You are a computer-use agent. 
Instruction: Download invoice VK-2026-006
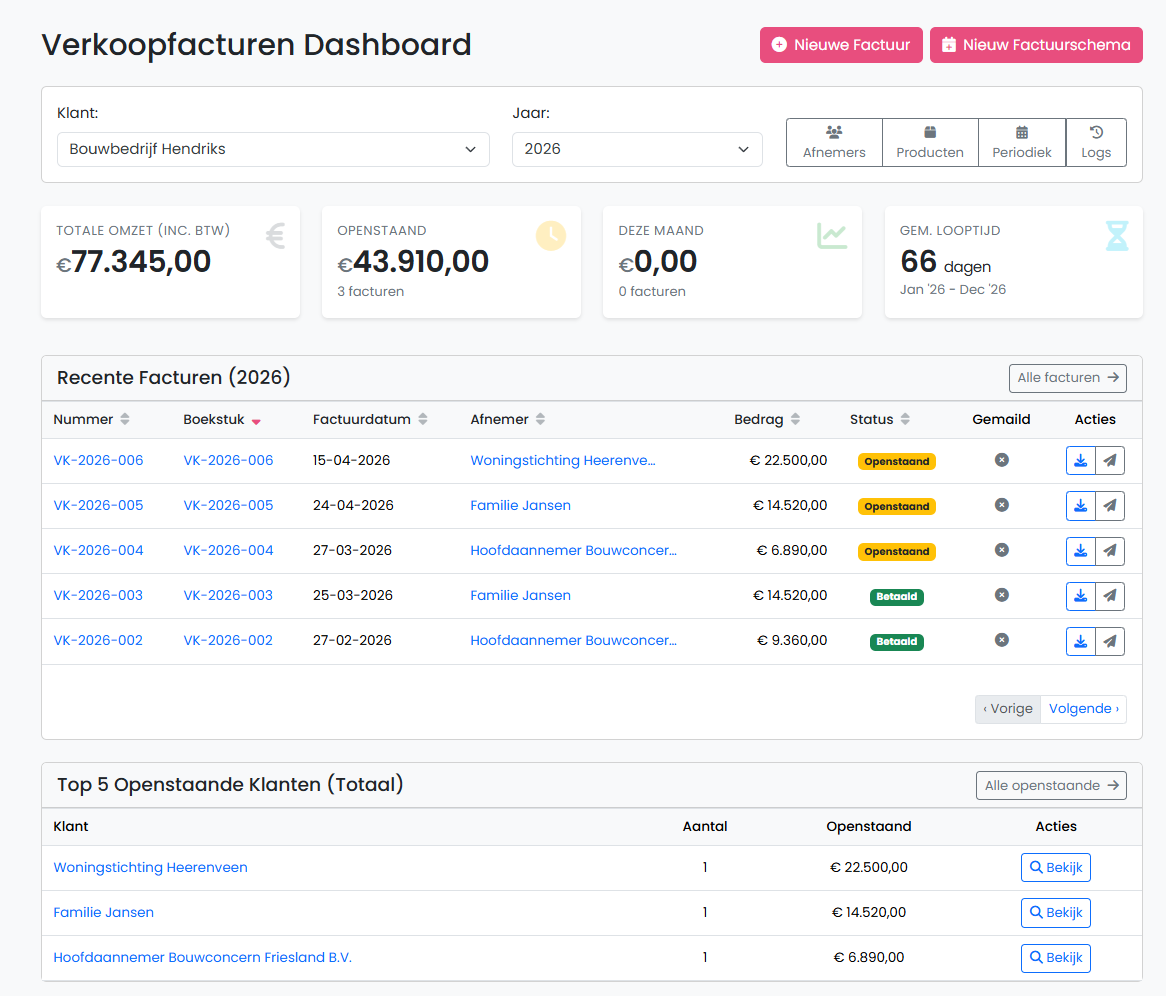1080,460
